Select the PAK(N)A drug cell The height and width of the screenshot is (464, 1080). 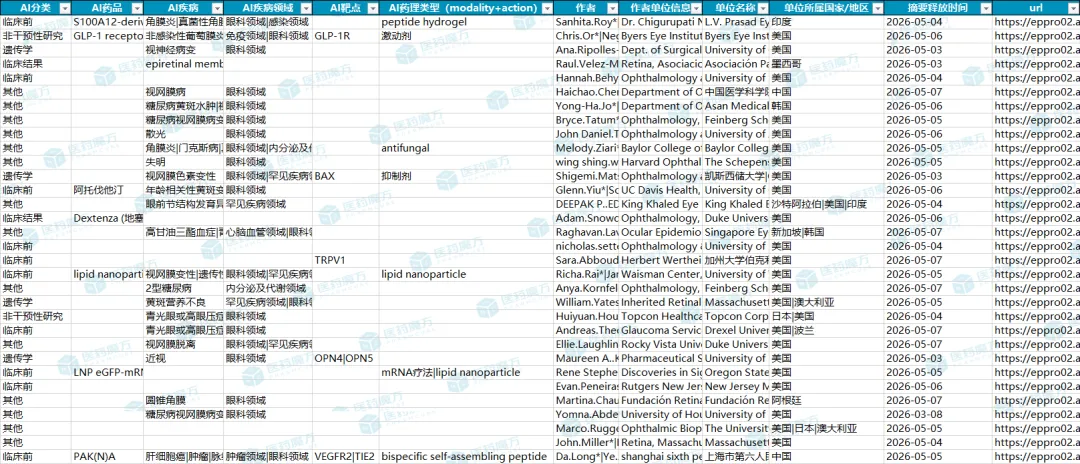click(107, 456)
